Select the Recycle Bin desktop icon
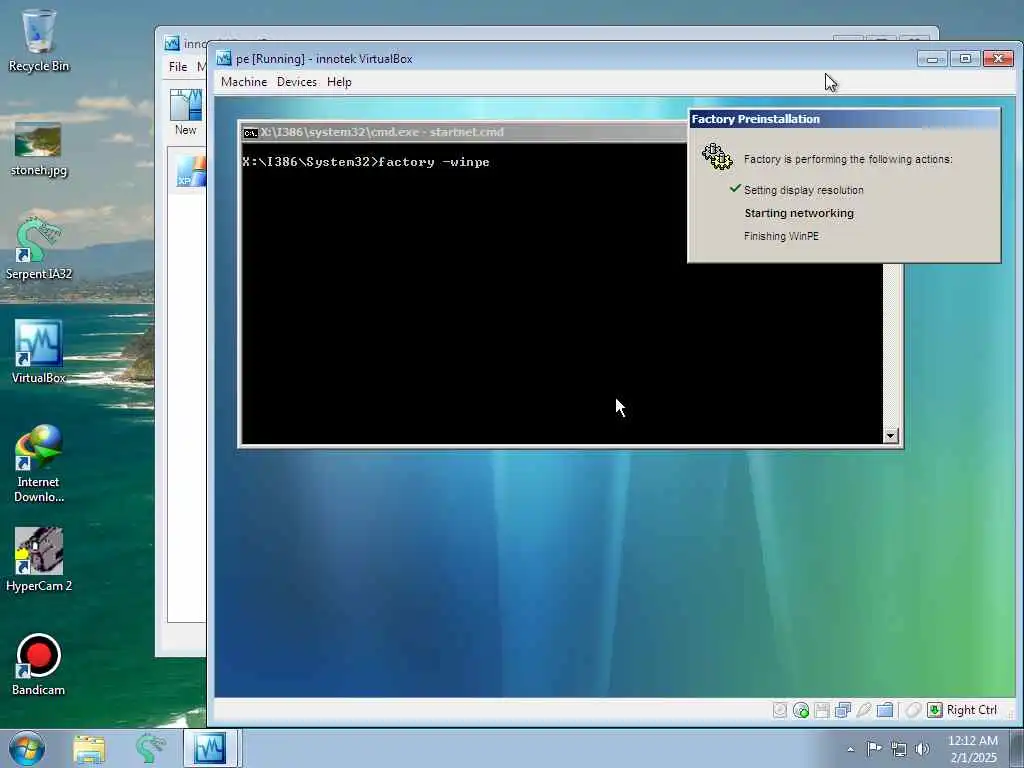Screen dimensions: 1024x768 click(39, 40)
